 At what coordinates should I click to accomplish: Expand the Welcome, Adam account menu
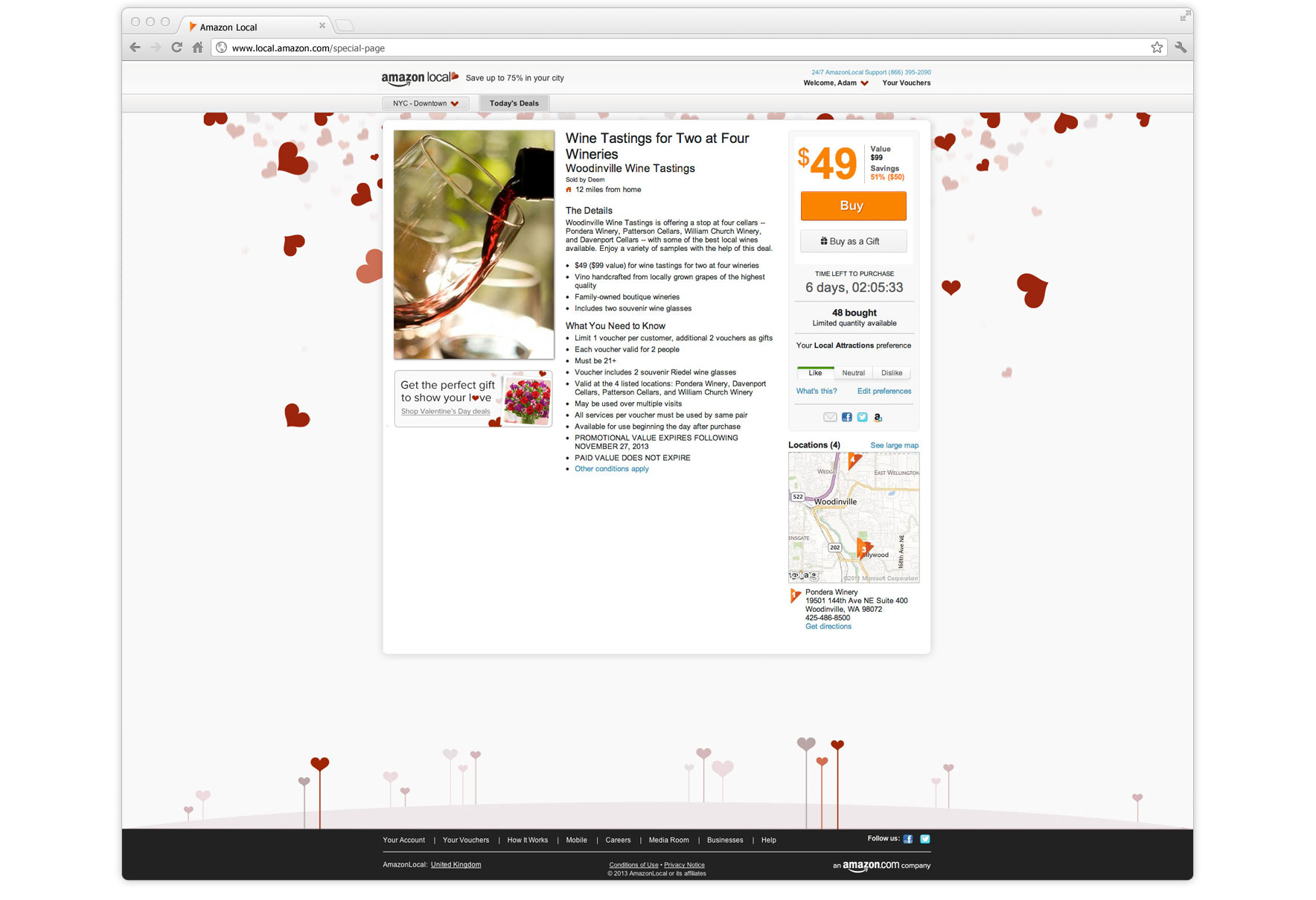836,83
